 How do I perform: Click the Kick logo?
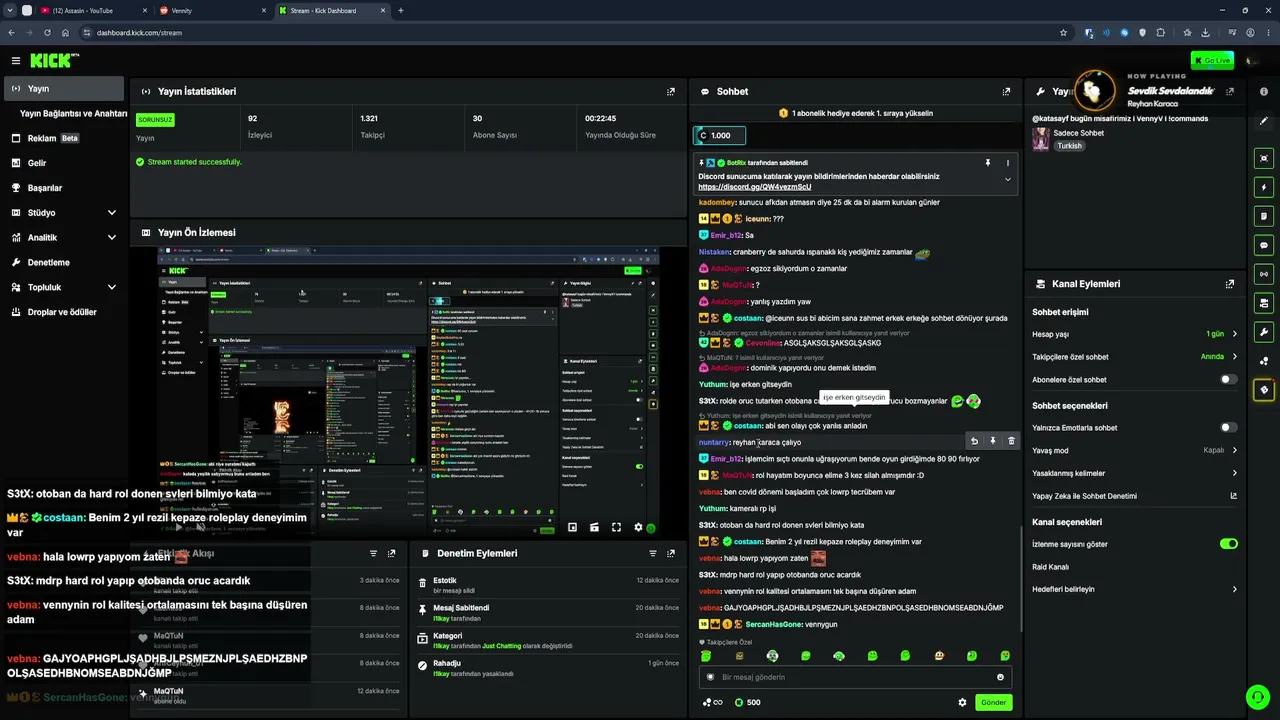coord(53,61)
